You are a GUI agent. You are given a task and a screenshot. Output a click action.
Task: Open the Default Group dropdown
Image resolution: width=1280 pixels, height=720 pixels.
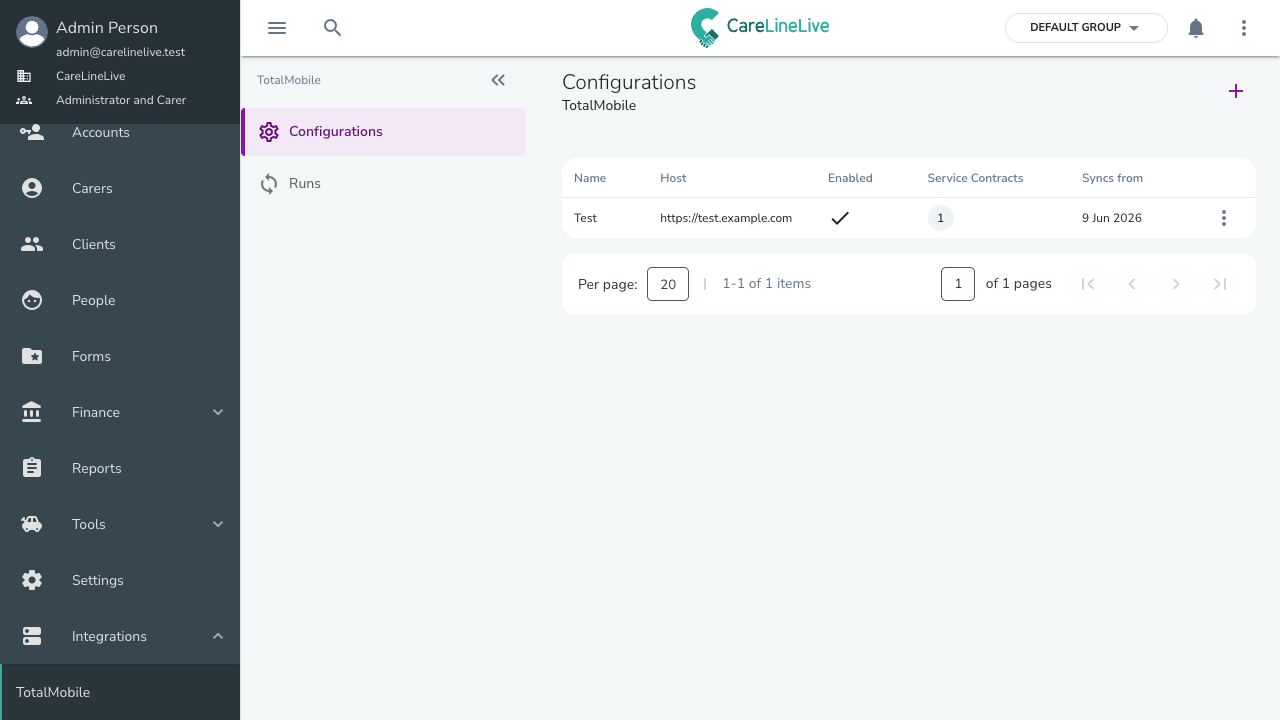1086,28
